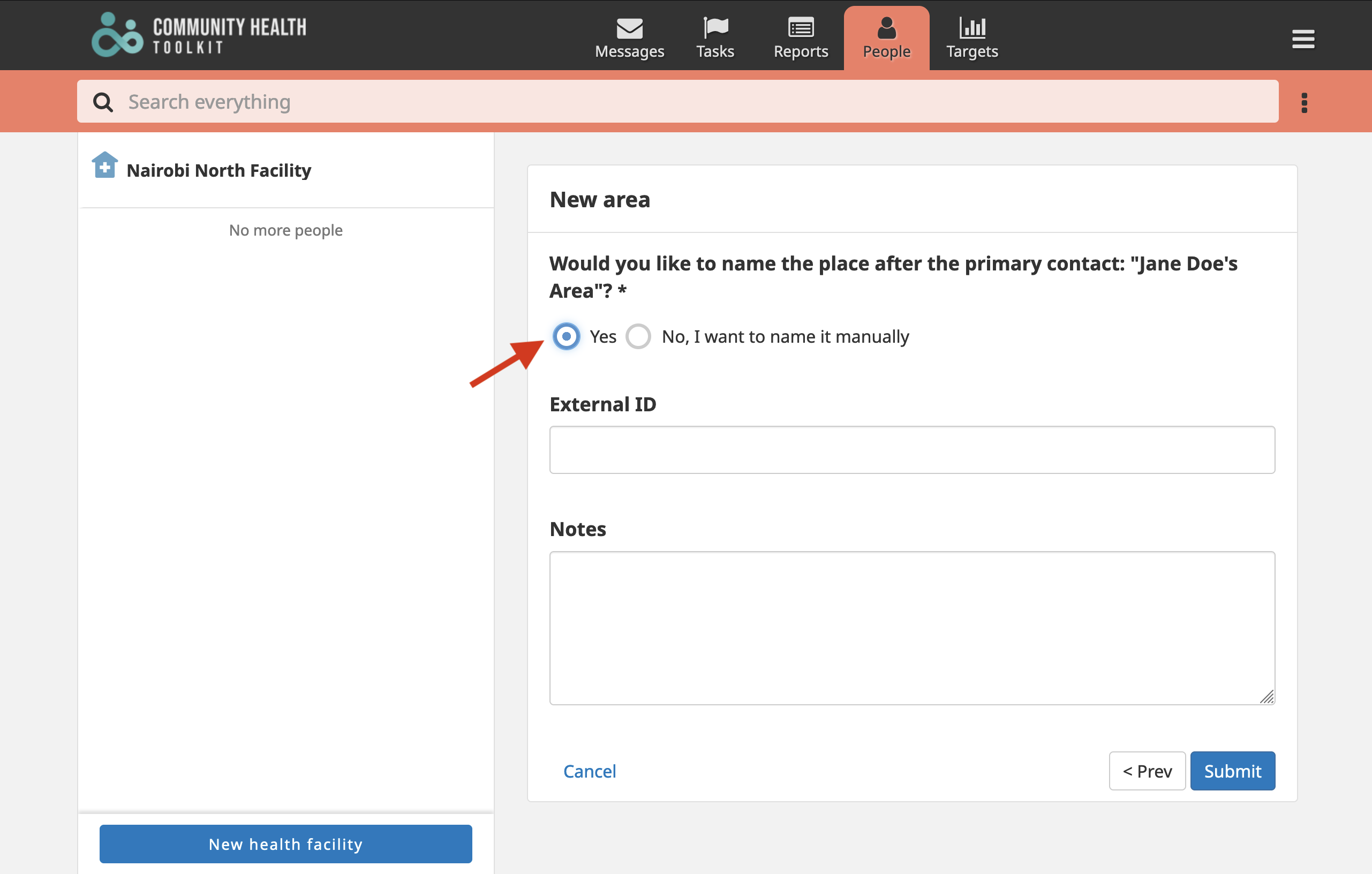
Task: Open the three-dot options beside the search
Action: (1303, 103)
